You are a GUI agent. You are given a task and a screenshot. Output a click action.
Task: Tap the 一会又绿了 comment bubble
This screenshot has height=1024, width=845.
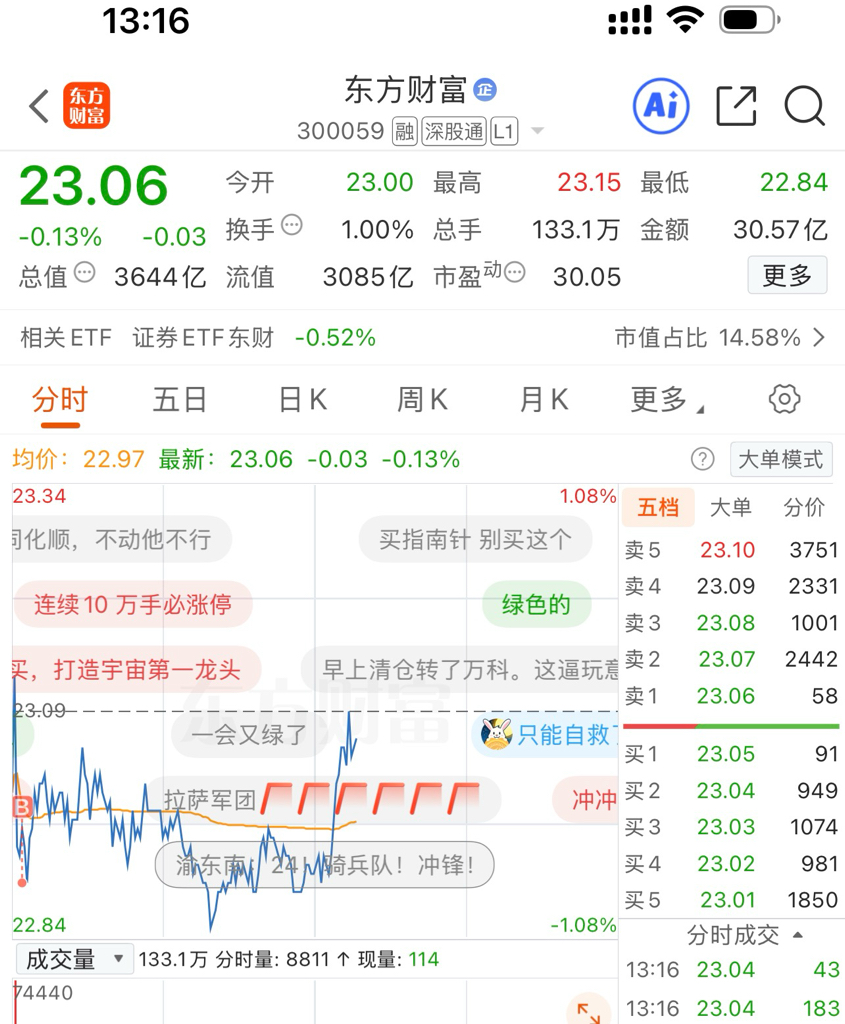(x=248, y=735)
